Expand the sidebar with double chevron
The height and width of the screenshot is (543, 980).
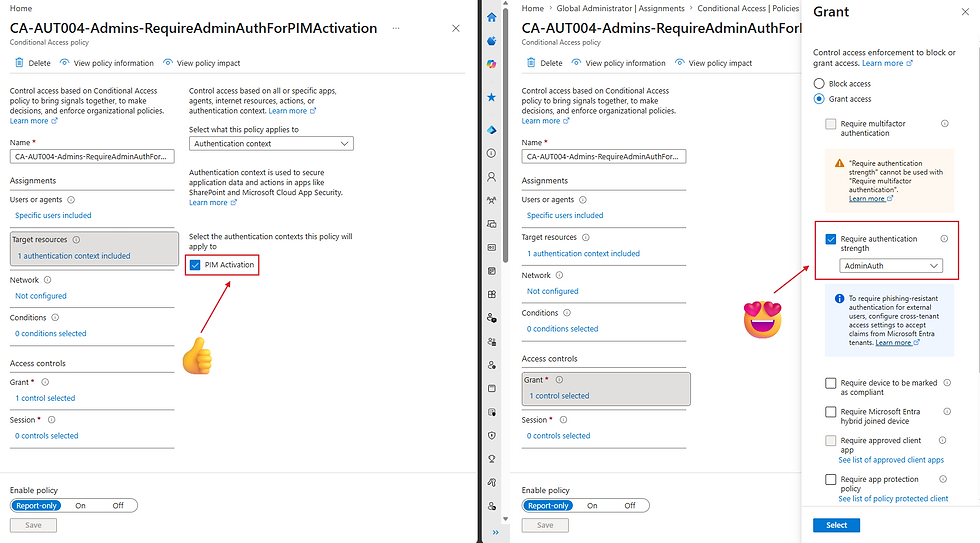pyautogui.click(x=496, y=532)
